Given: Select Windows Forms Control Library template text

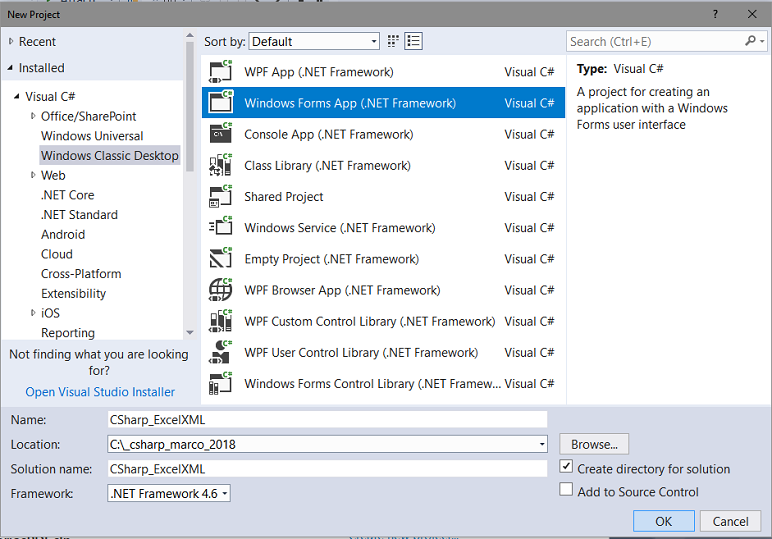Looking at the screenshot, I should click(372, 383).
